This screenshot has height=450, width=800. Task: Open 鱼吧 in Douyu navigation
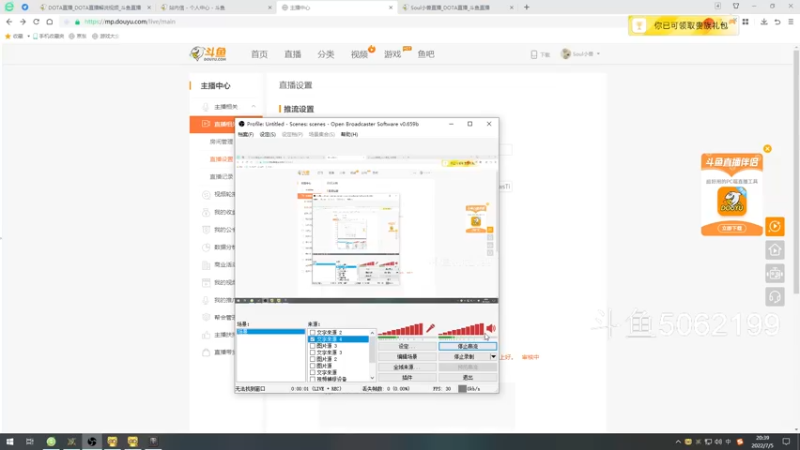[x=426, y=54]
